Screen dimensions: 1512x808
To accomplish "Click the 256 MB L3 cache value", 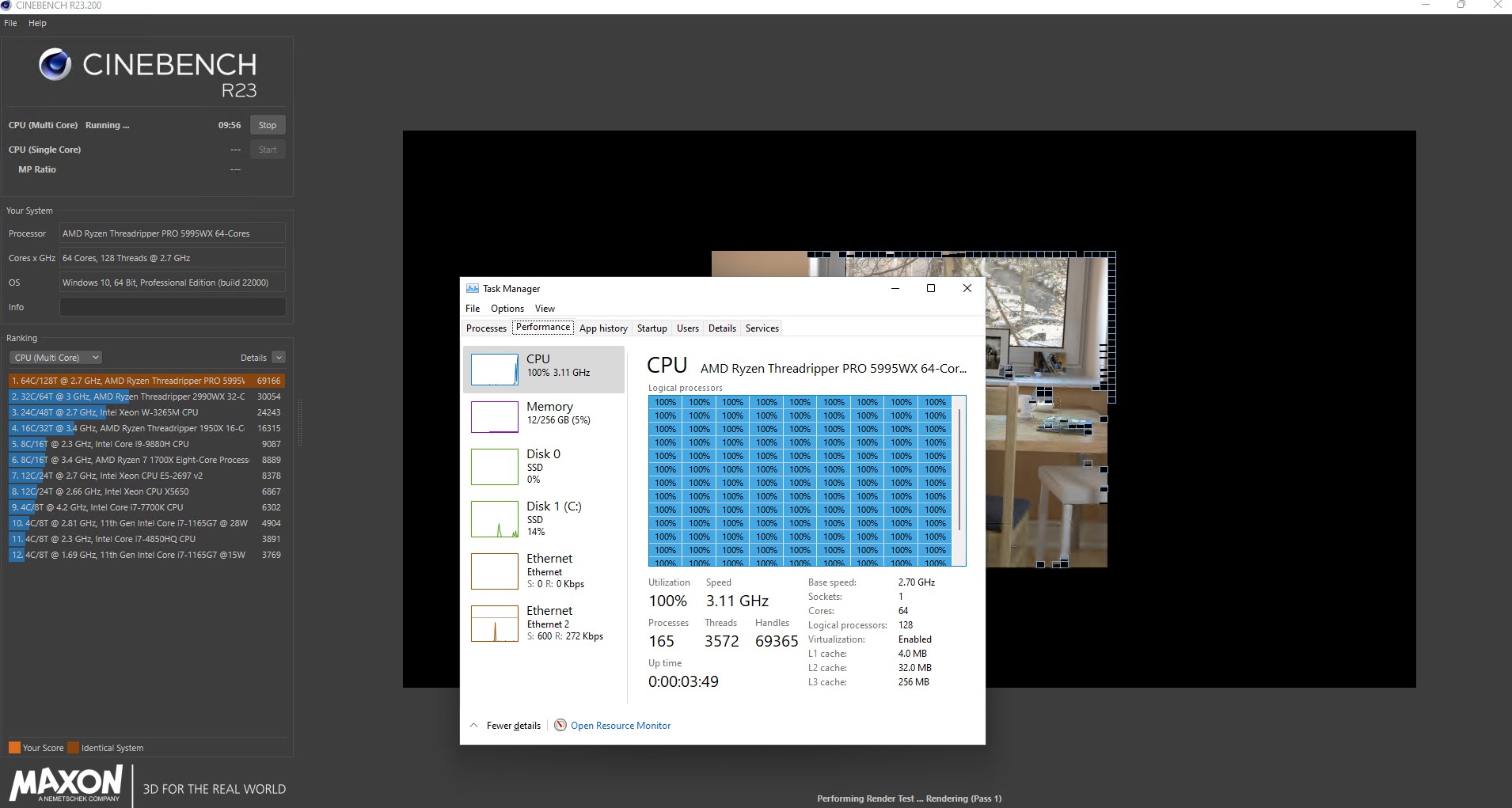I will (914, 682).
